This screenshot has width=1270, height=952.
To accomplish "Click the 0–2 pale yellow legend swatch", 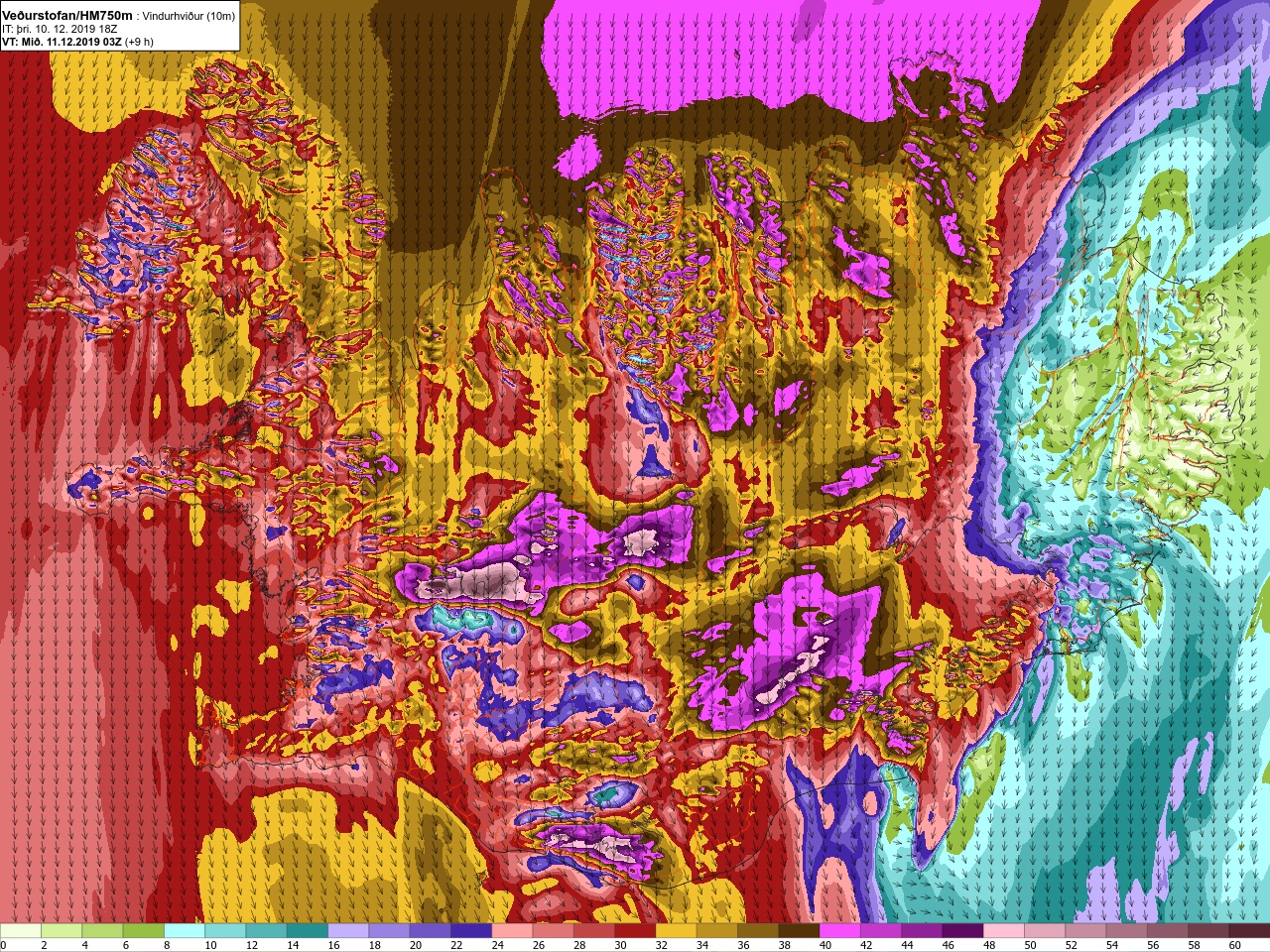I will click(21, 931).
